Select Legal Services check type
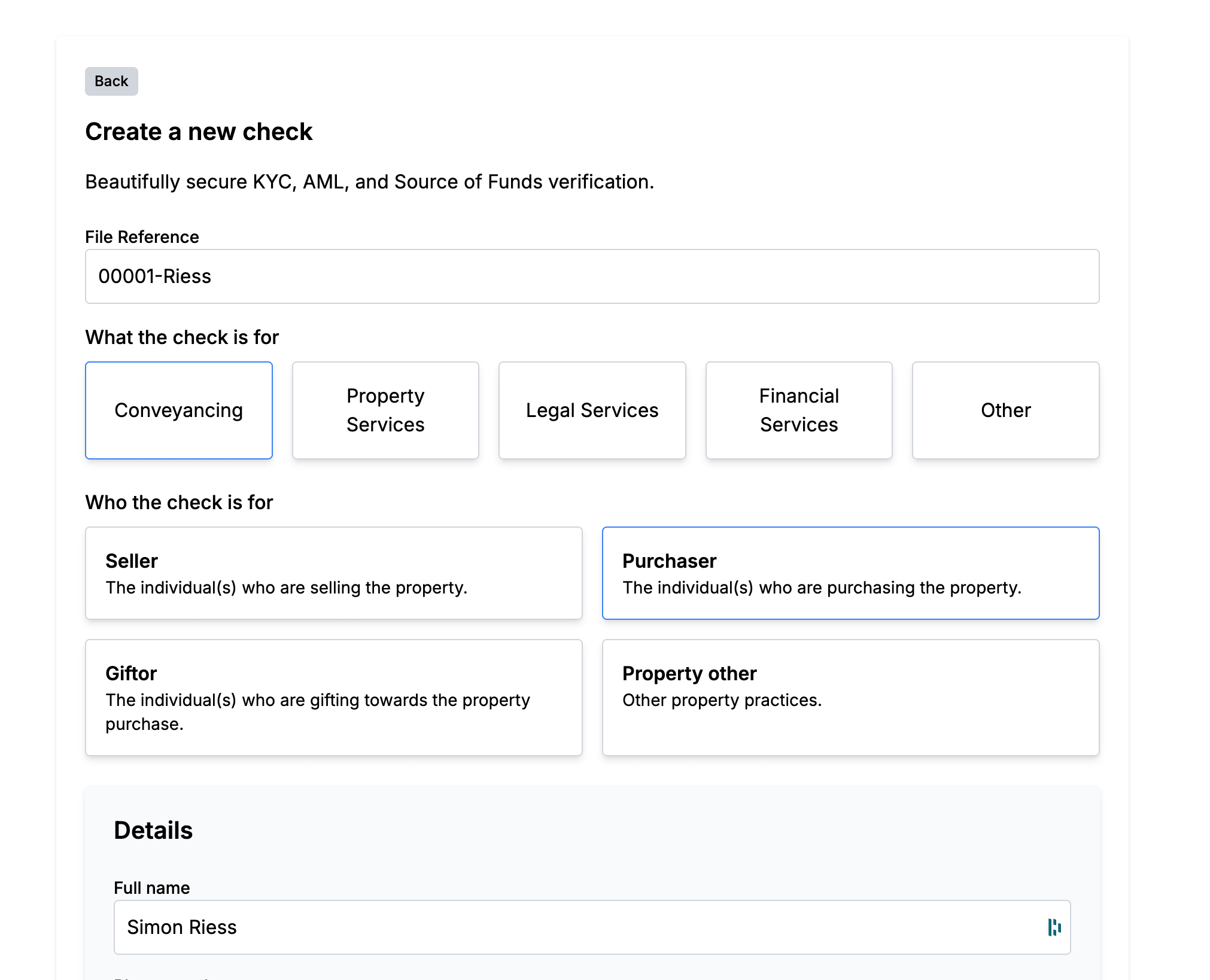Viewport: 1210px width, 980px height. coord(592,410)
